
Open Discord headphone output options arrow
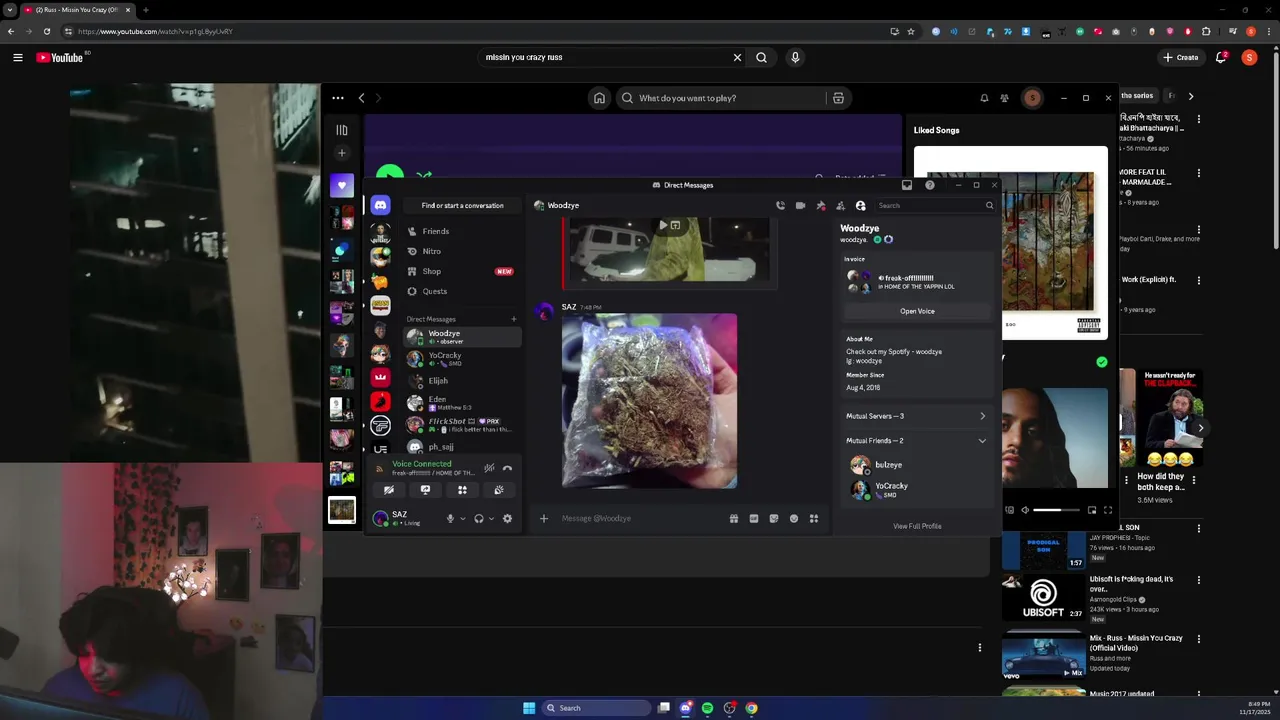[x=491, y=518]
